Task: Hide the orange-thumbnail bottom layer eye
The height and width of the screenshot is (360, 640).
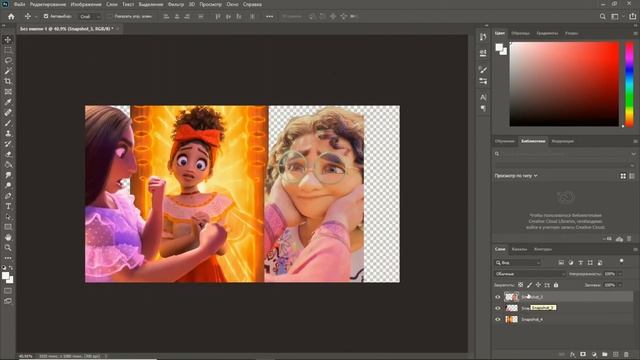Action: click(498, 319)
